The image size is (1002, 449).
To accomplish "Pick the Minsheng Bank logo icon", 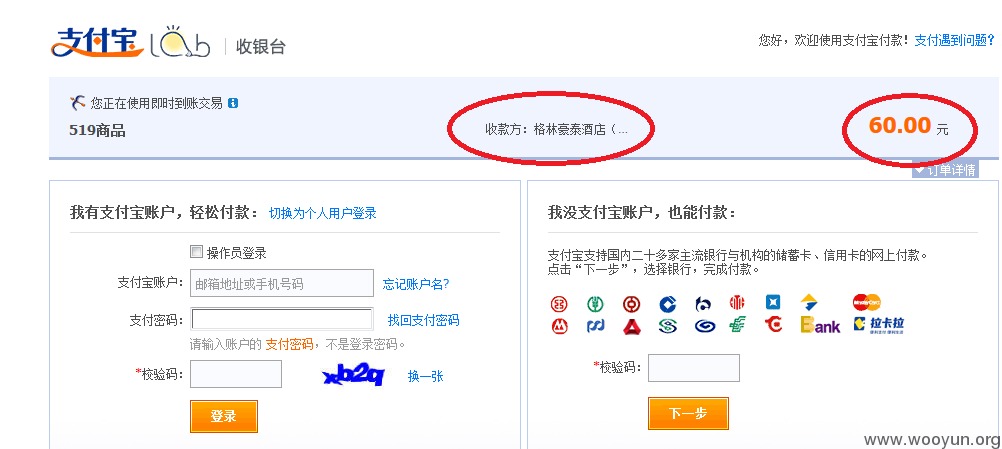I will (668, 326).
